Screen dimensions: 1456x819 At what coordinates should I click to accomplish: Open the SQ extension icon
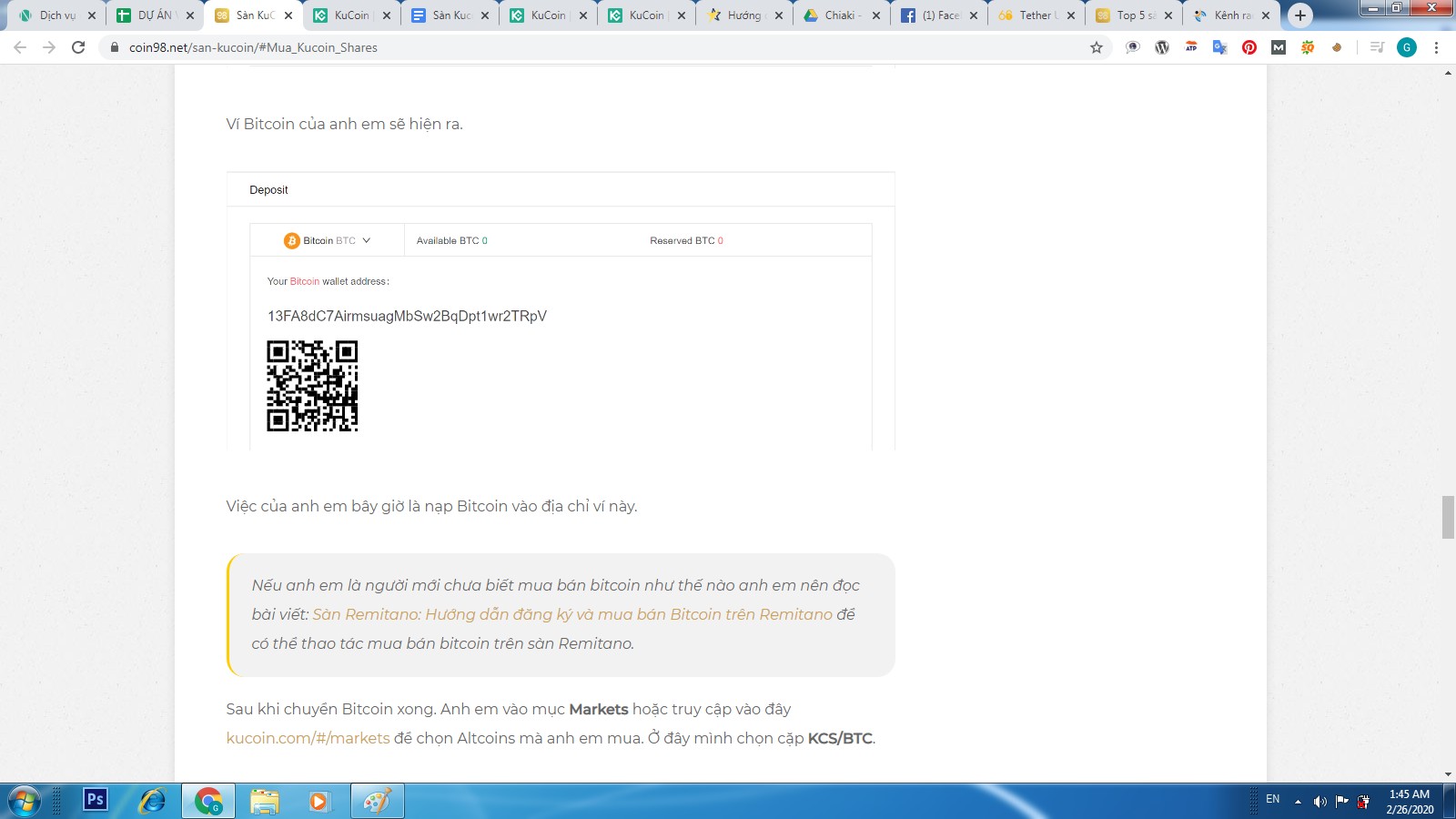[1308, 47]
